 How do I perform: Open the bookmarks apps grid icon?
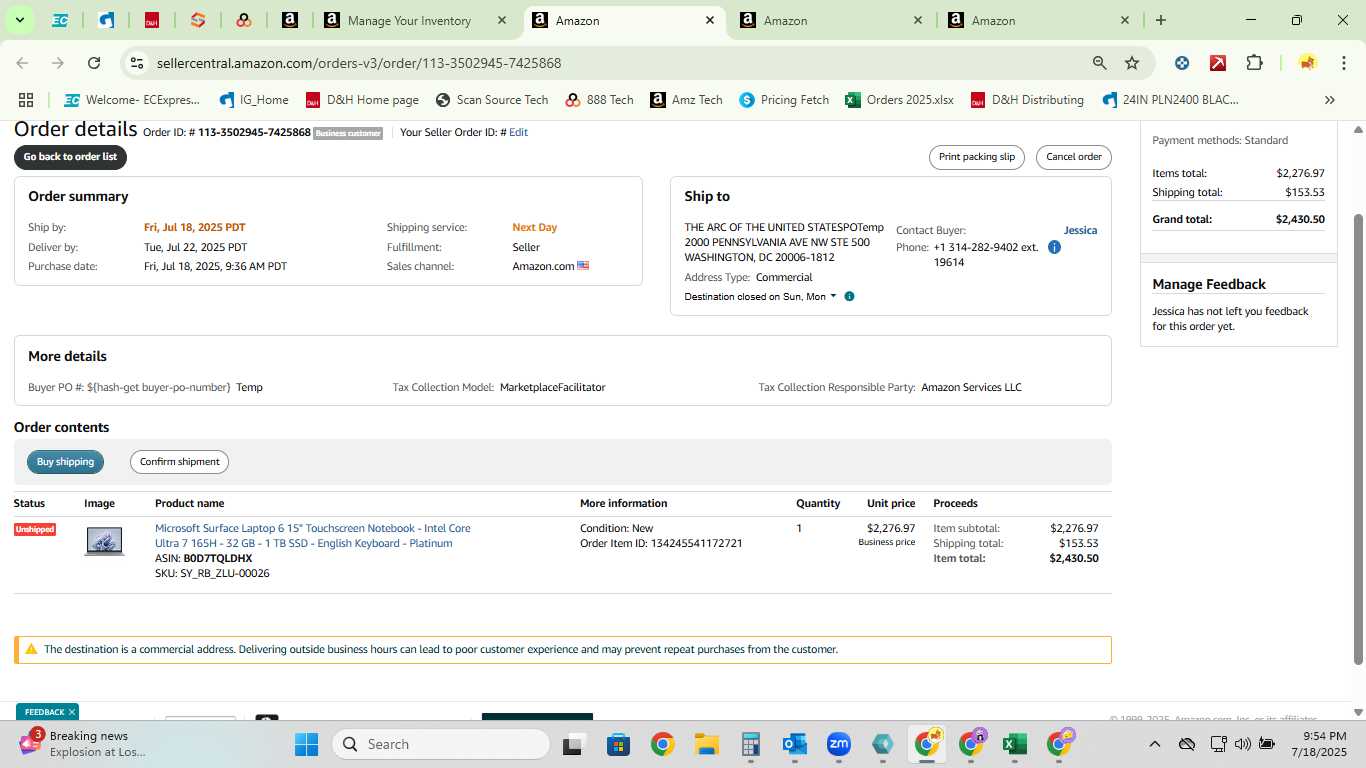[x=26, y=100]
